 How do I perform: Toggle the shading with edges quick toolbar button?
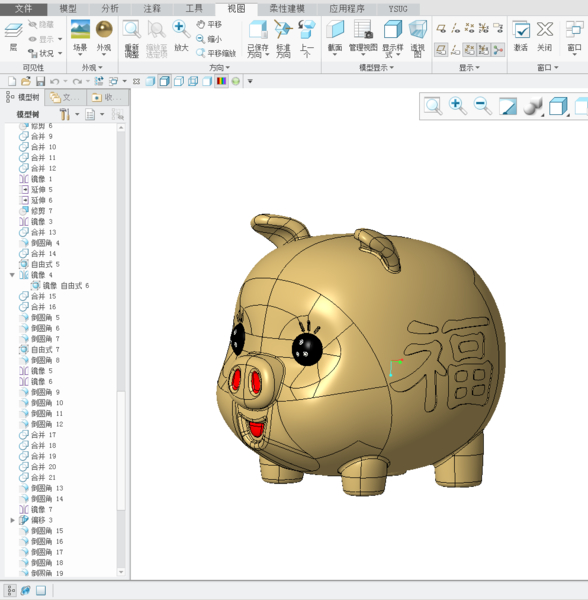pos(165,81)
